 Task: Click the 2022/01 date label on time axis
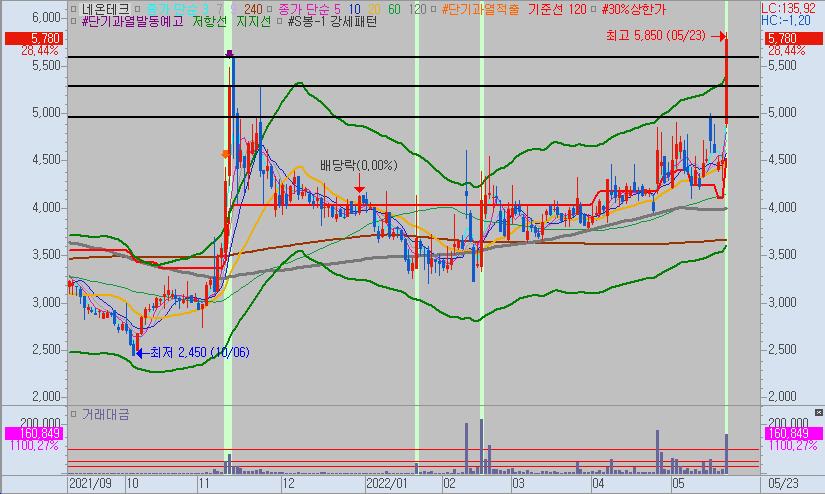tap(387, 483)
